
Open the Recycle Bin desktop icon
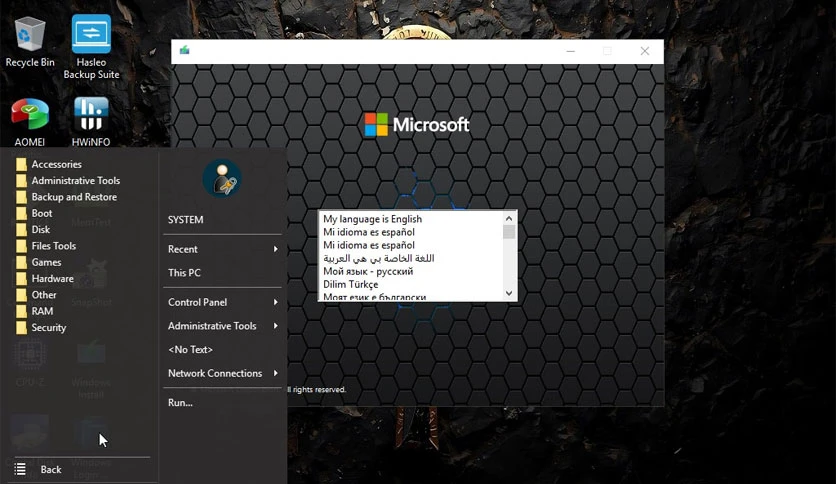pyautogui.click(x=30, y=42)
